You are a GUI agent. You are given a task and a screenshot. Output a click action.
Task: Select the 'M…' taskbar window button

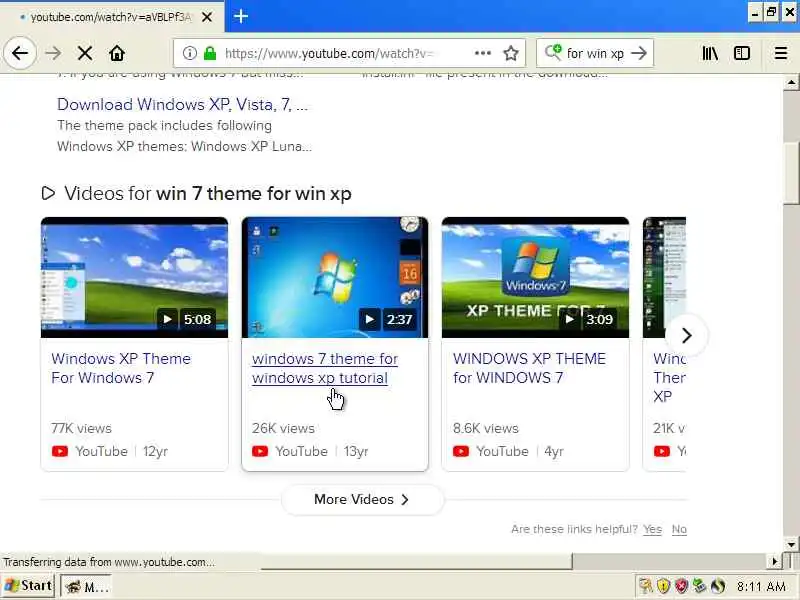click(88, 587)
